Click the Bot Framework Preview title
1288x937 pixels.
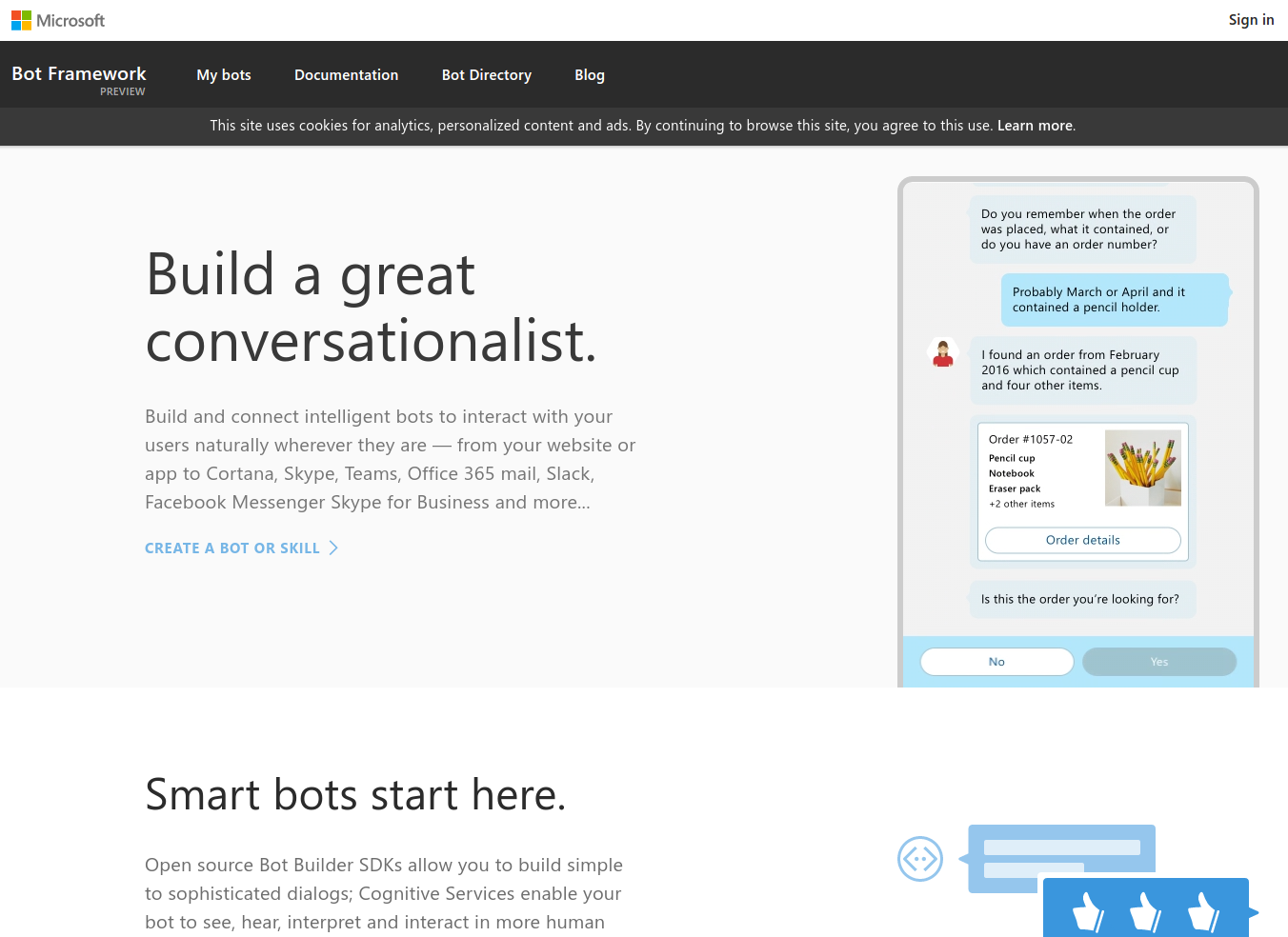point(79,75)
